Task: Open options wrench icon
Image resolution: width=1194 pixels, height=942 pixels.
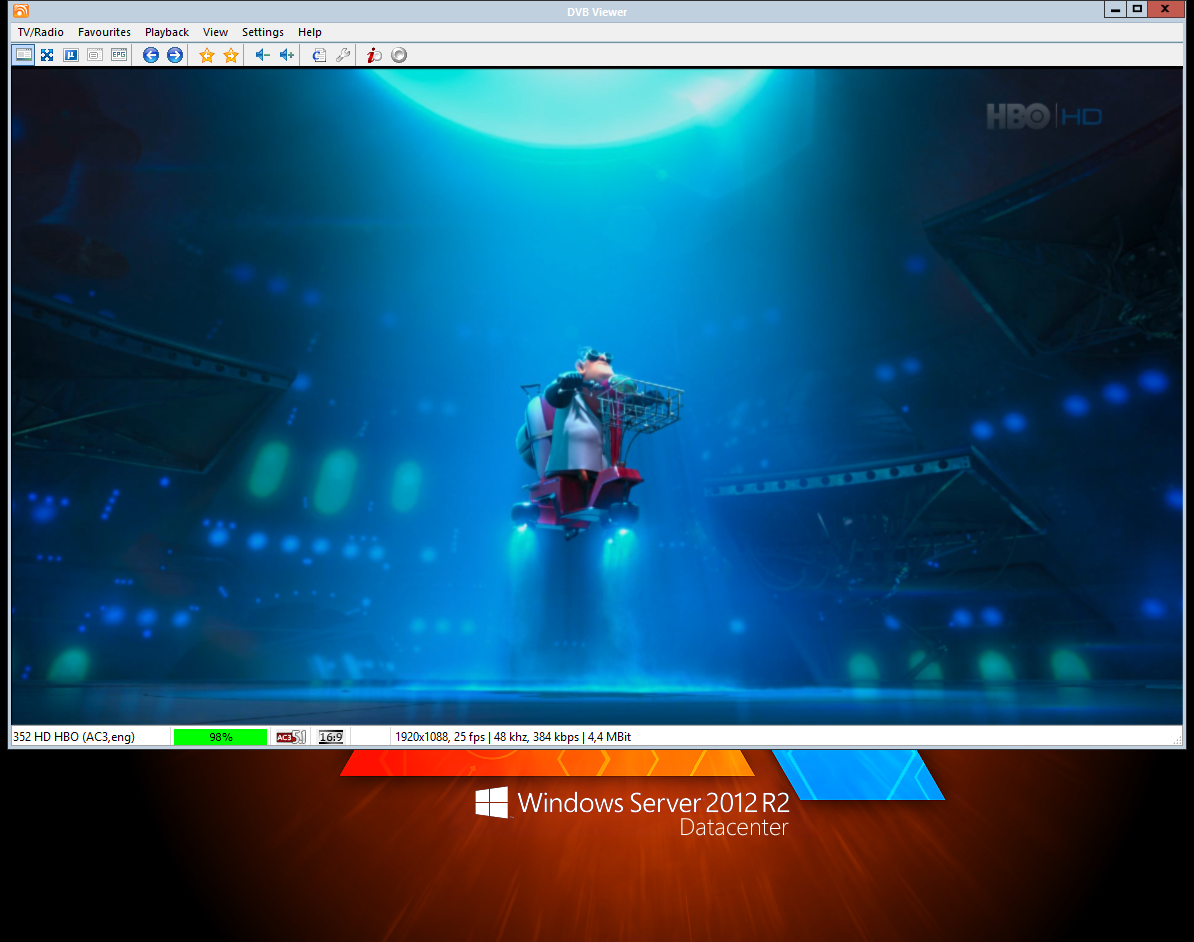Action: point(343,55)
